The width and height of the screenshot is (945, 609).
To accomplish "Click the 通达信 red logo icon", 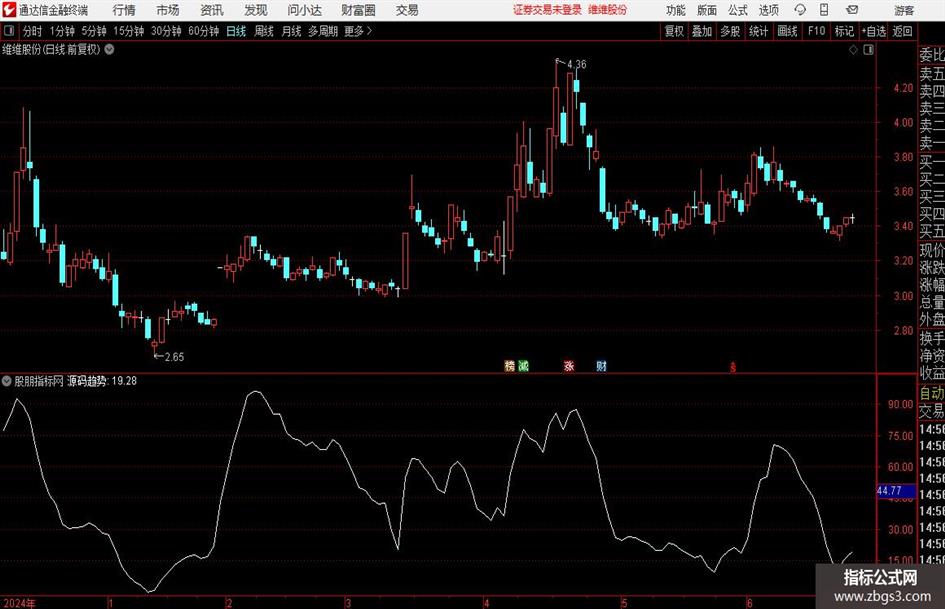I will click(x=10, y=10).
